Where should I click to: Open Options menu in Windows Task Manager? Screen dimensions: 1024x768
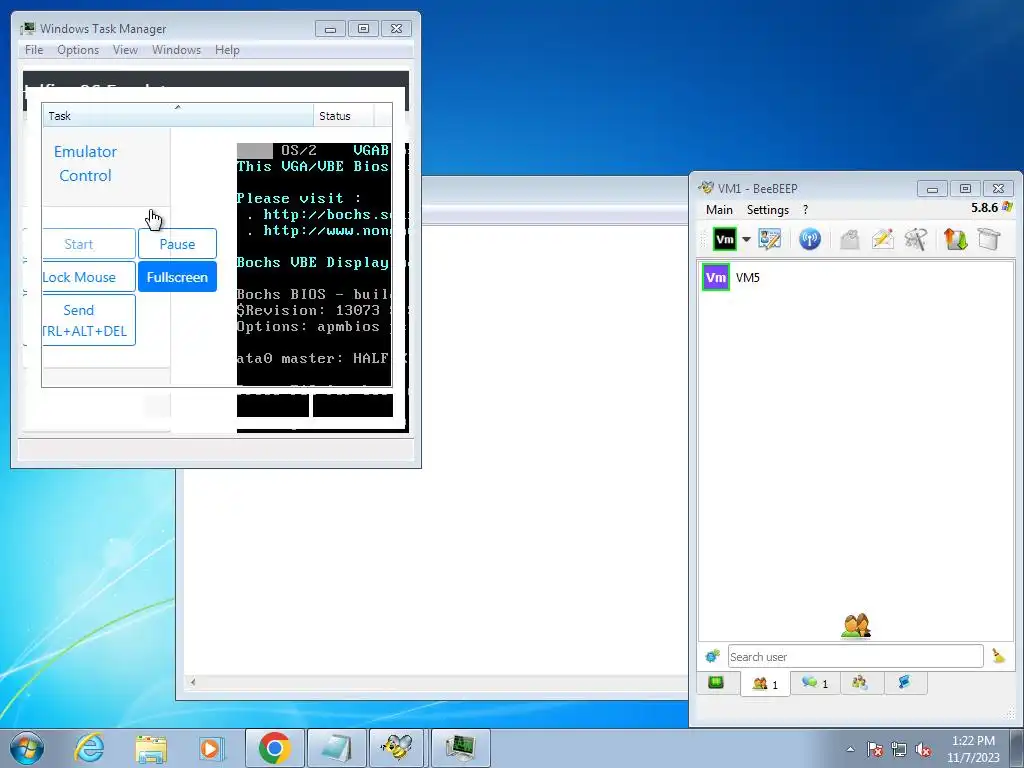pos(78,50)
